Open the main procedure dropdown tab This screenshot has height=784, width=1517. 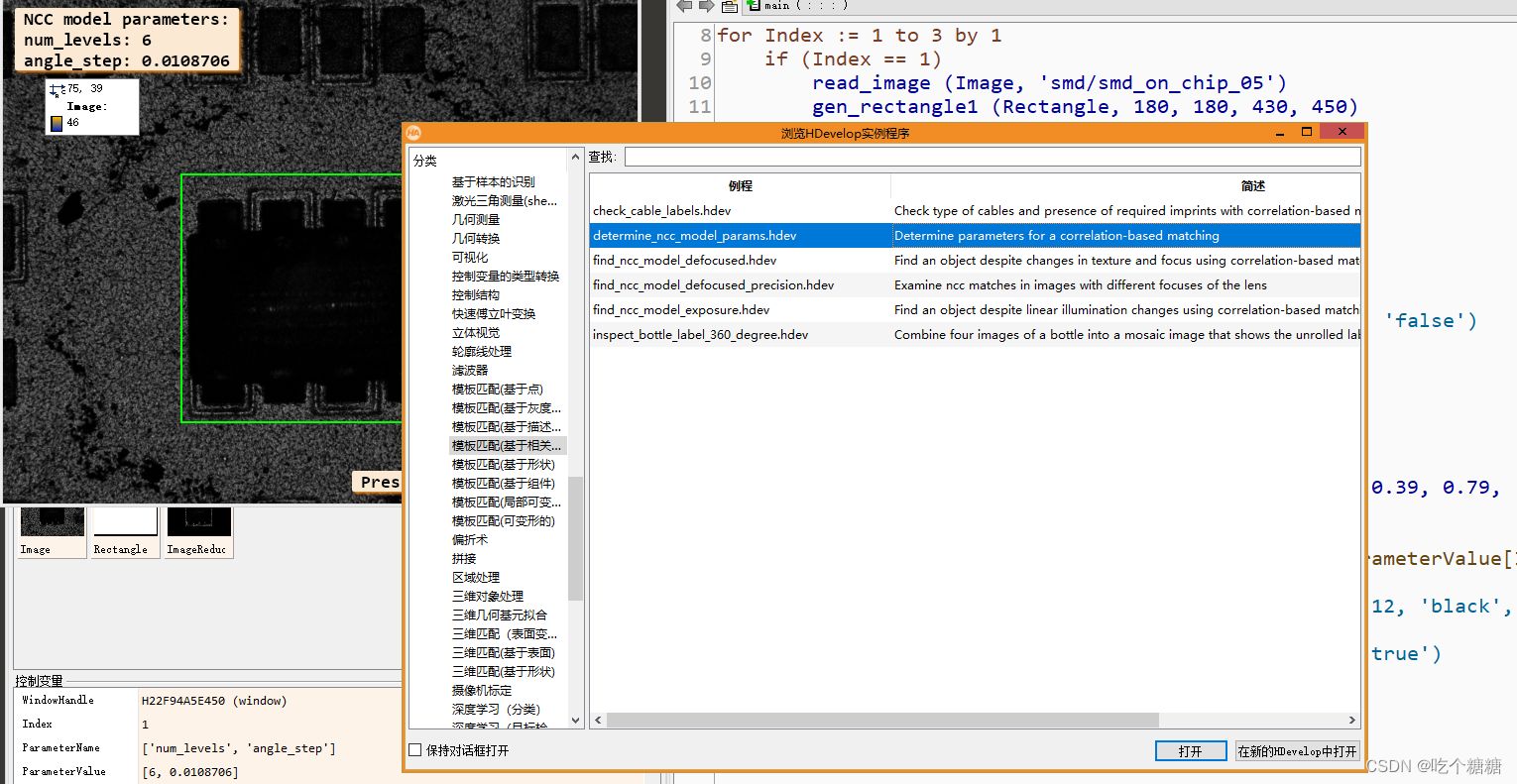(798, 5)
